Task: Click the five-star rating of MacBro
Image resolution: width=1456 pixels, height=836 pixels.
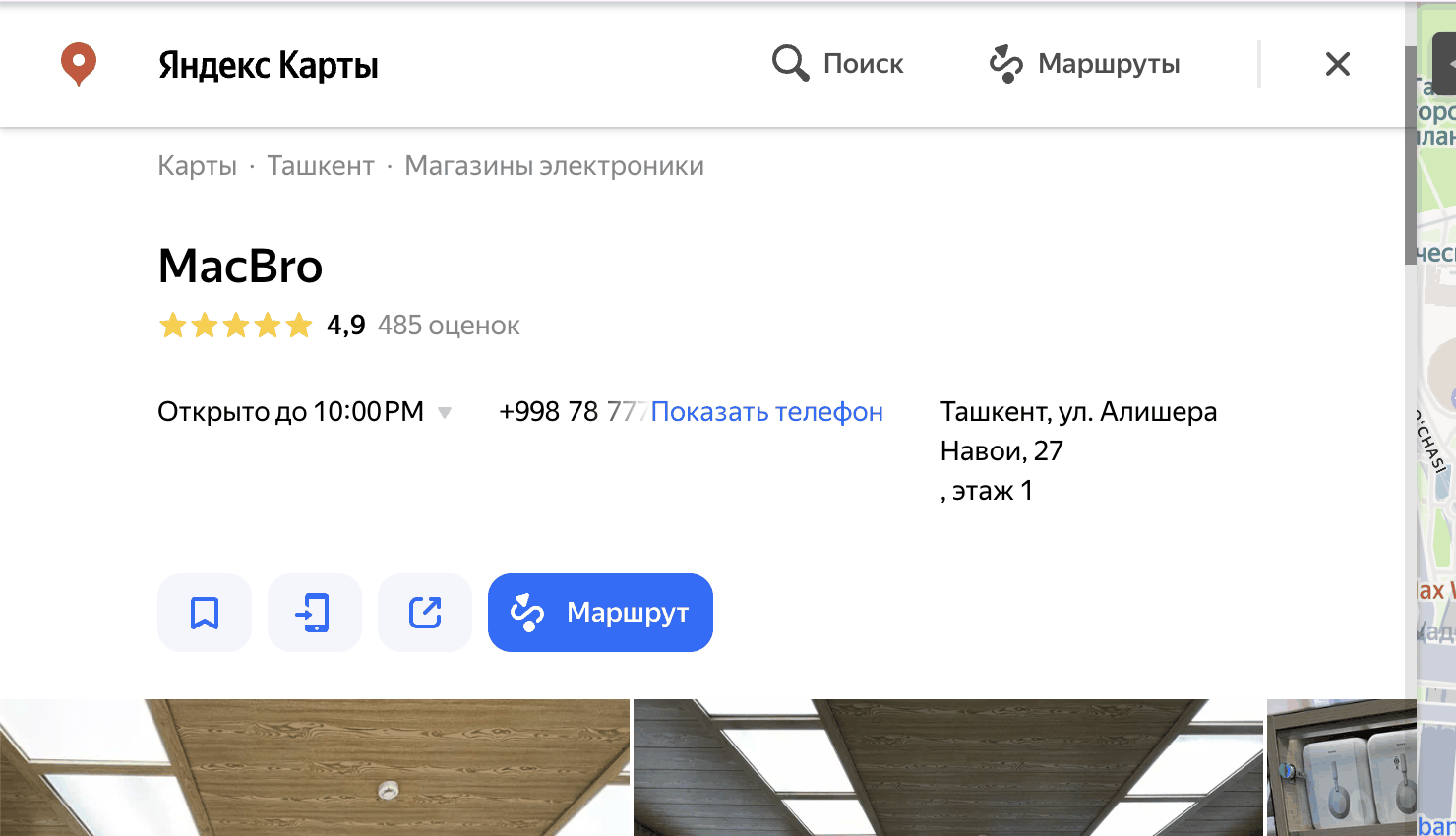Action: (x=236, y=325)
